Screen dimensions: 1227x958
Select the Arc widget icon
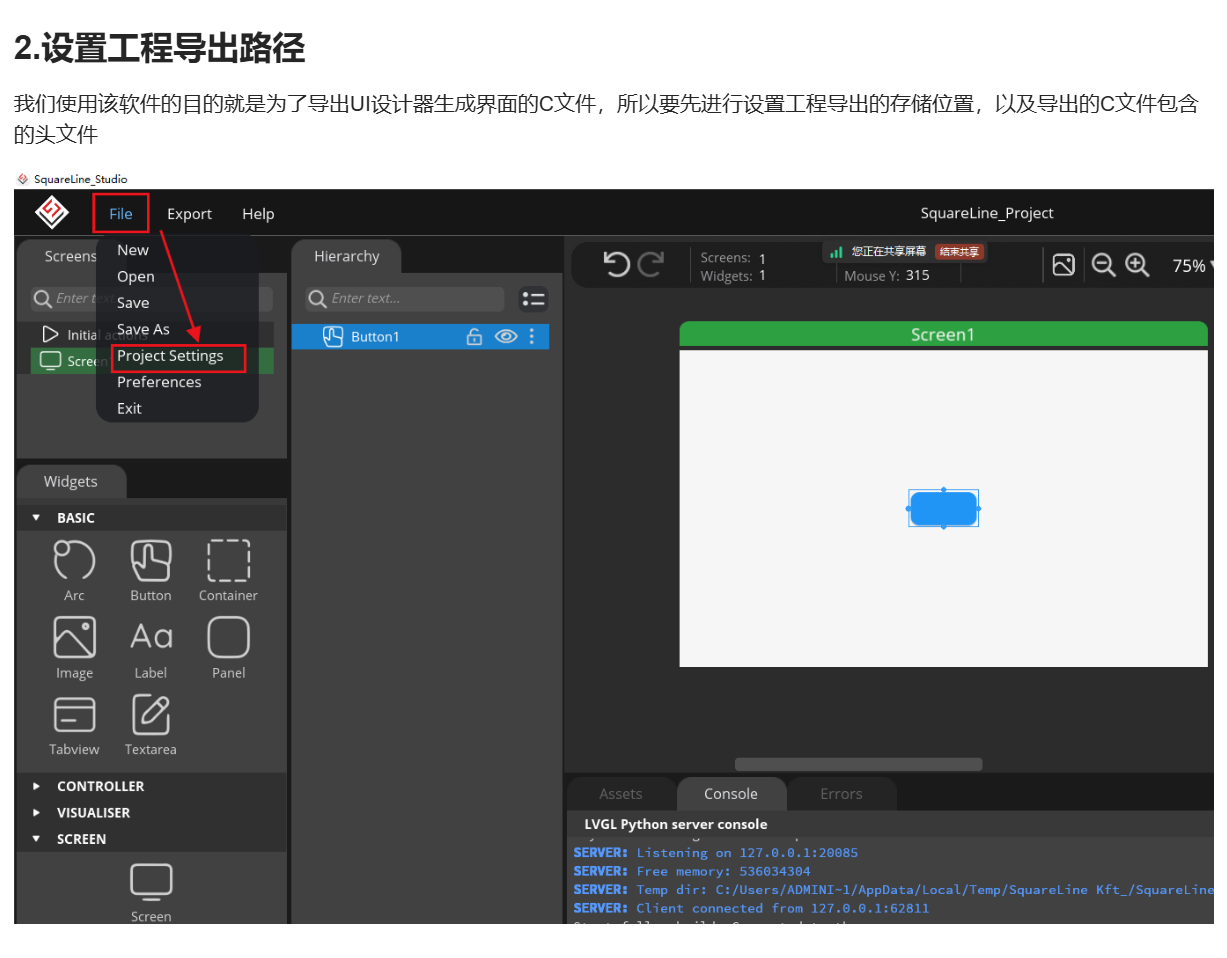pos(74,560)
